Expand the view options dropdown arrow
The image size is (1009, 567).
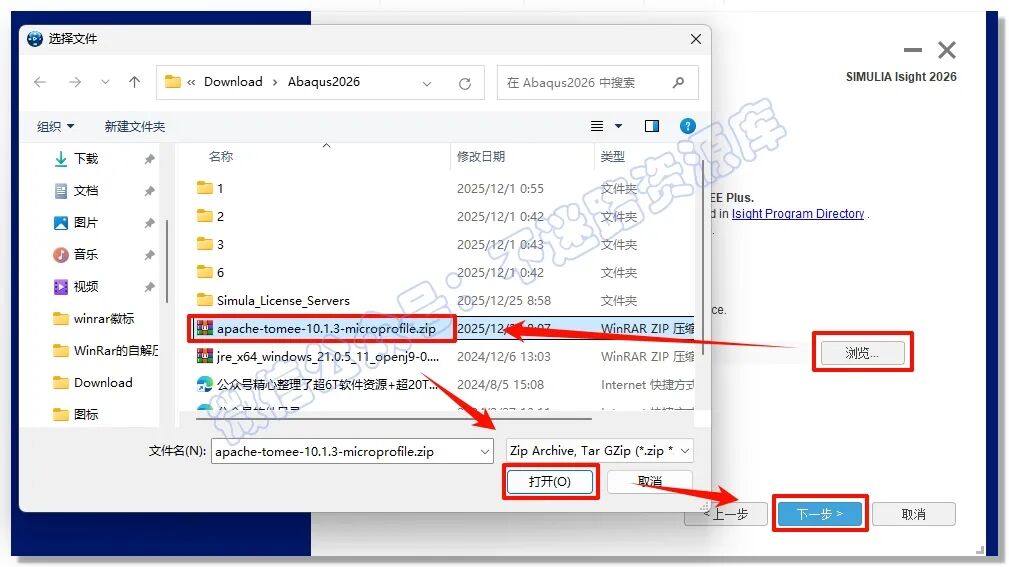[618, 126]
